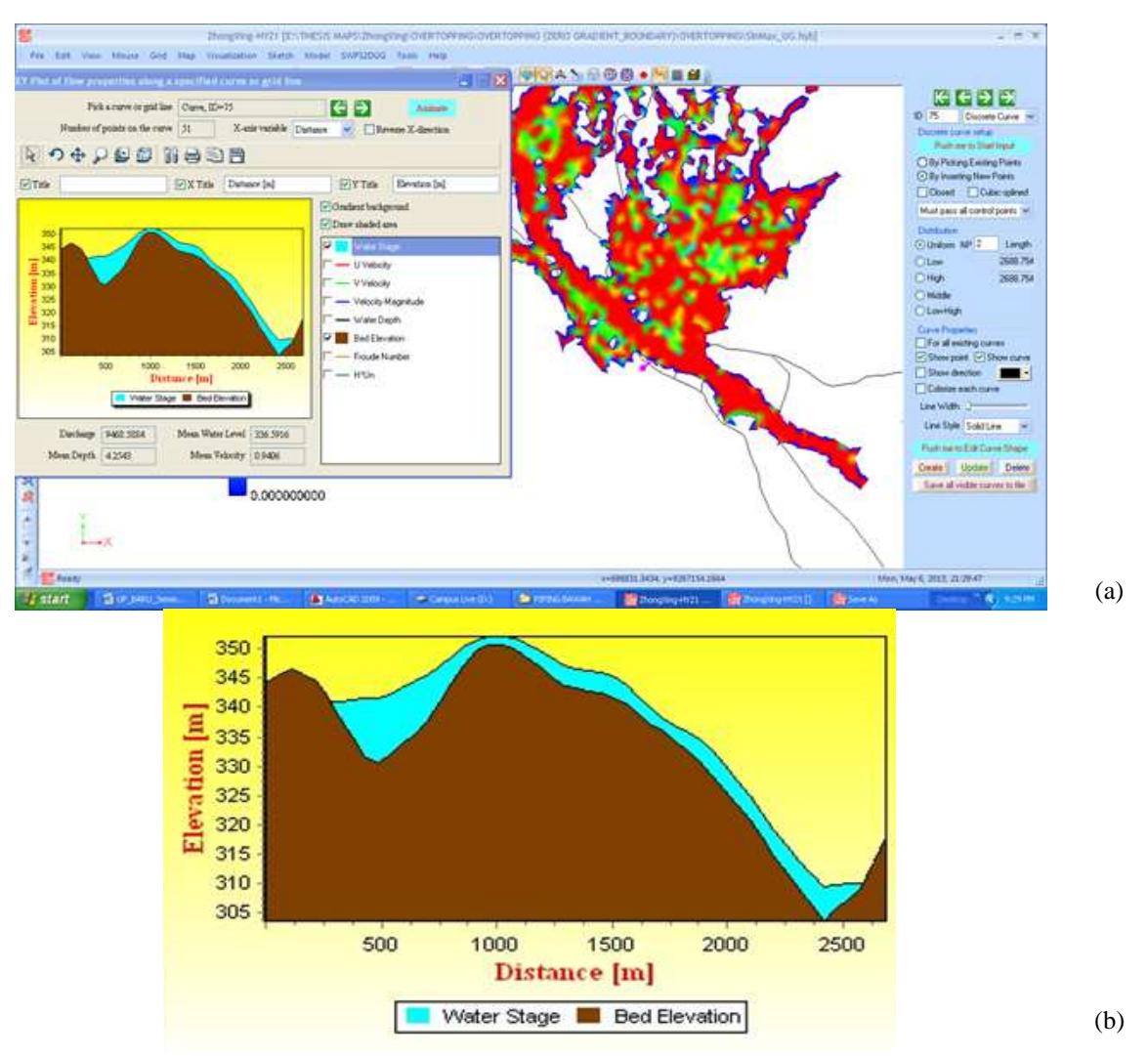Click the plot settings columns icon
The height and width of the screenshot is (1056, 1148).
tap(171, 155)
